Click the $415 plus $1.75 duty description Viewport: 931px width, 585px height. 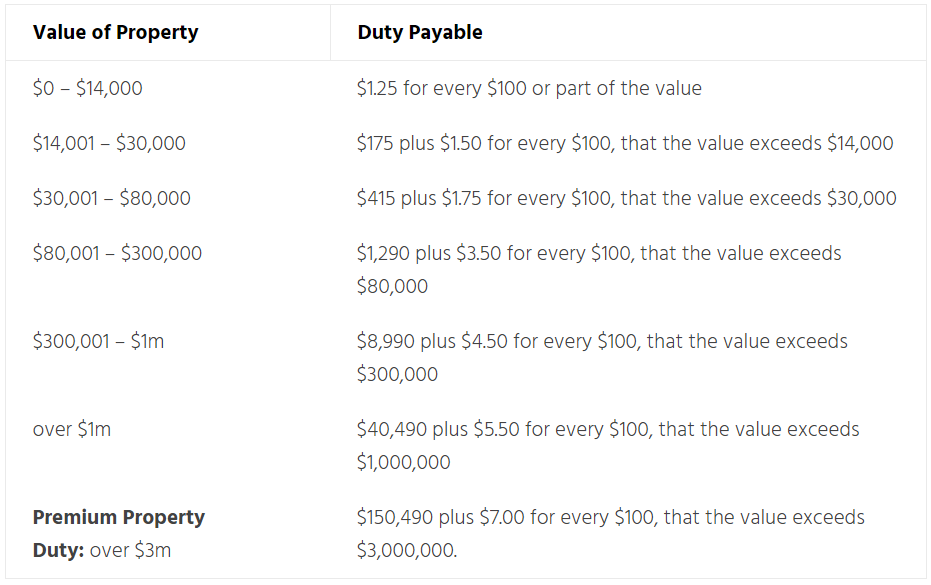pyautogui.click(x=626, y=198)
